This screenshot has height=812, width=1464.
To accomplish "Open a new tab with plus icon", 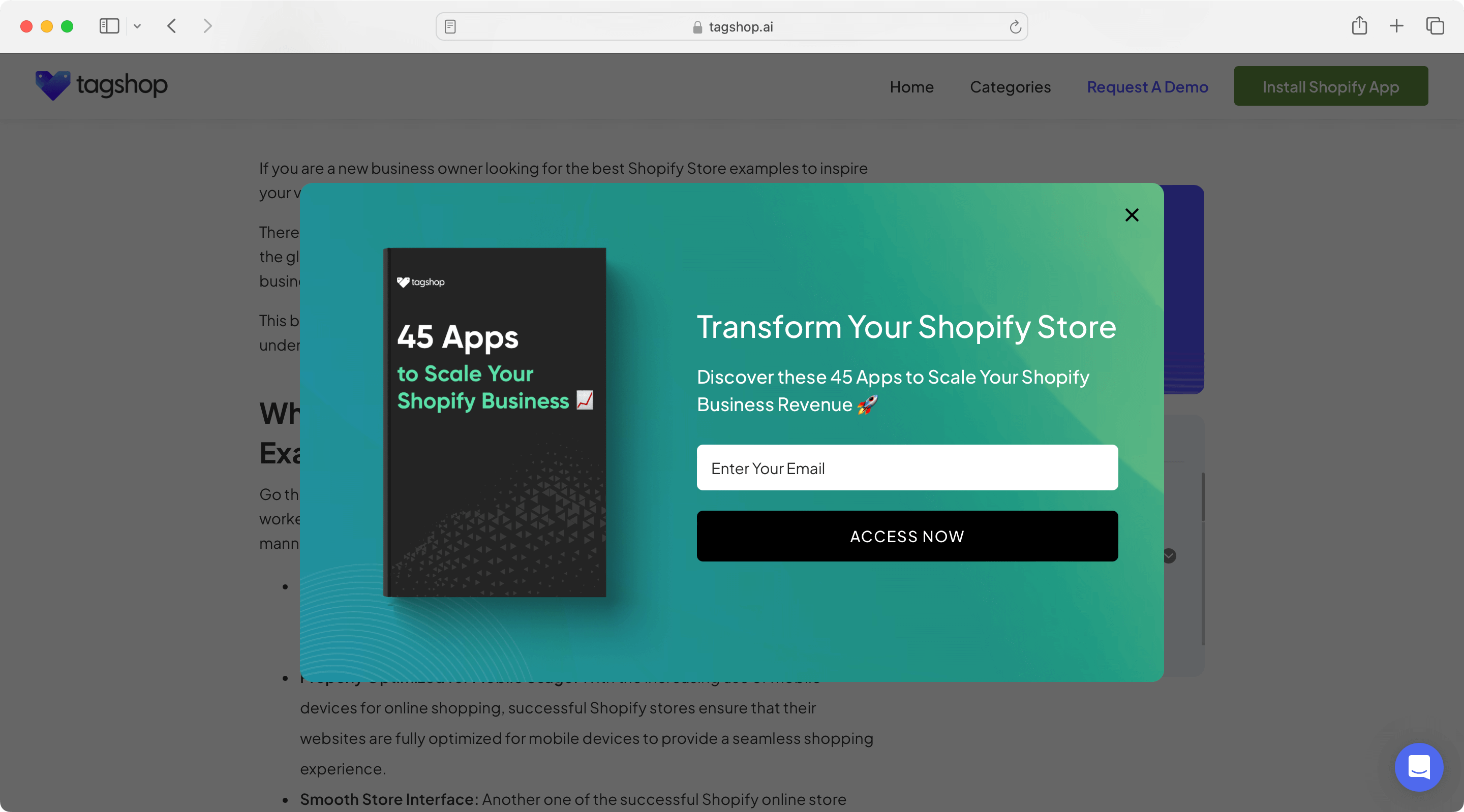I will (x=1396, y=26).
